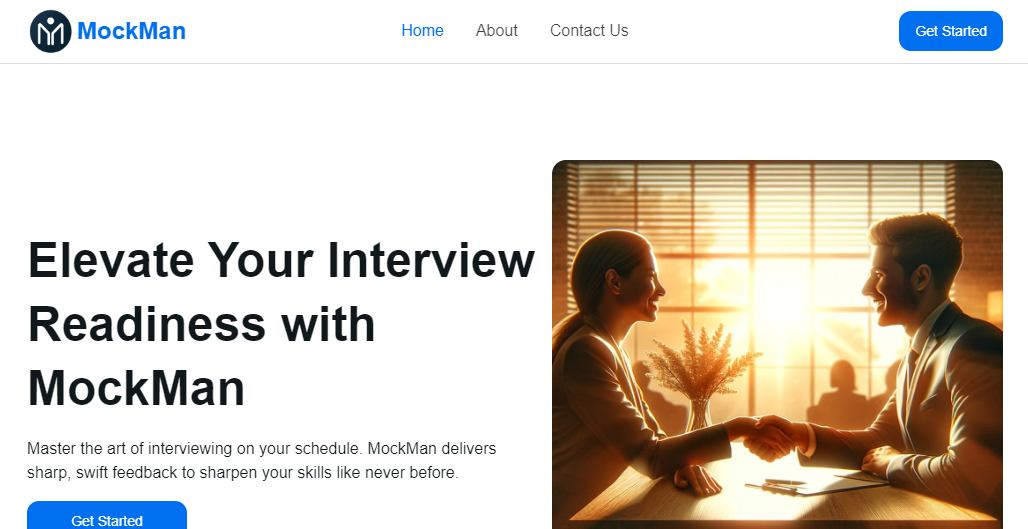Click the heading line 'Elevate Your Interview'
This screenshot has height=529, width=1028.
tap(281, 260)
